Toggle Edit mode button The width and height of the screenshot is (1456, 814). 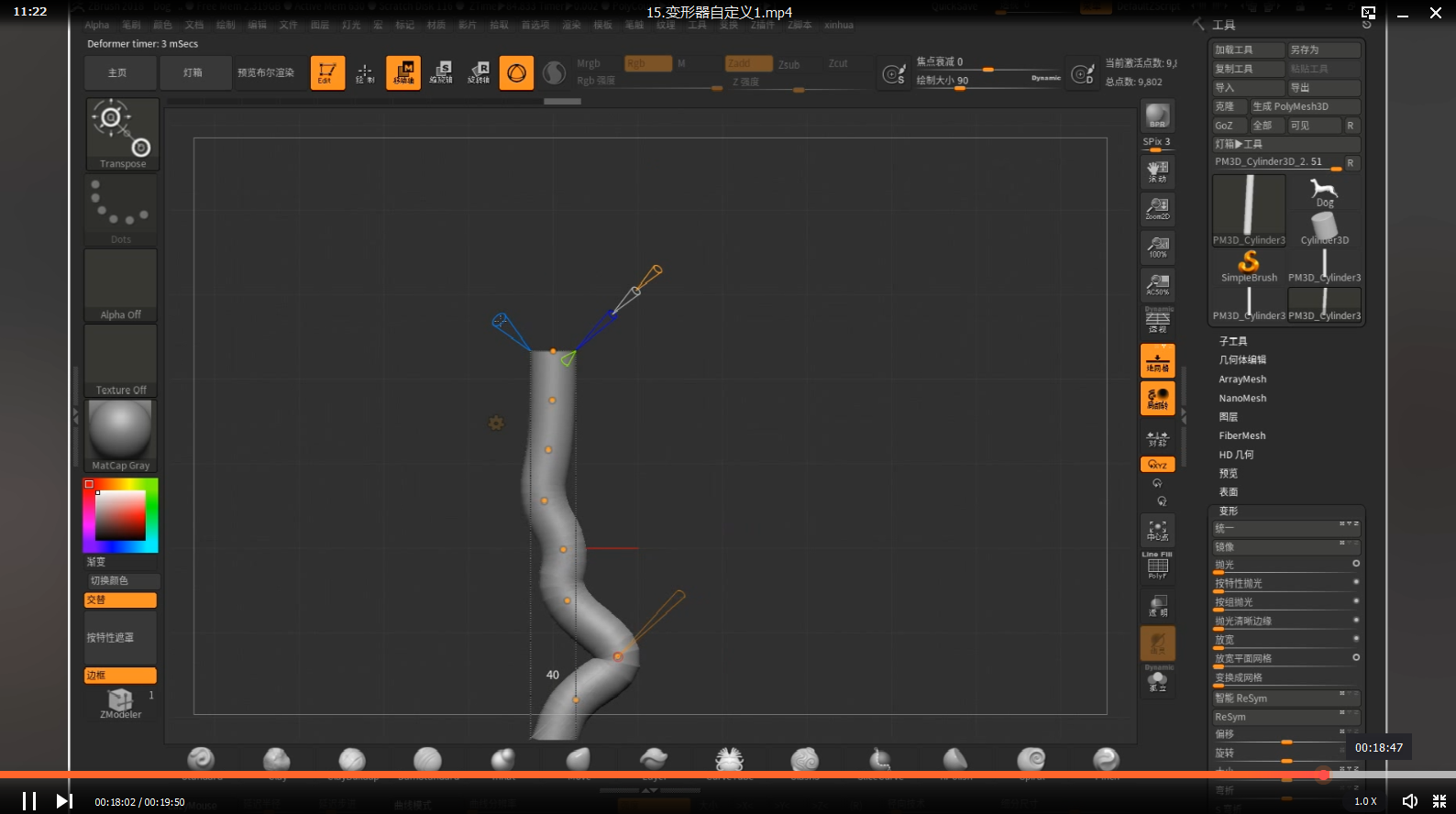pos(327,72)
